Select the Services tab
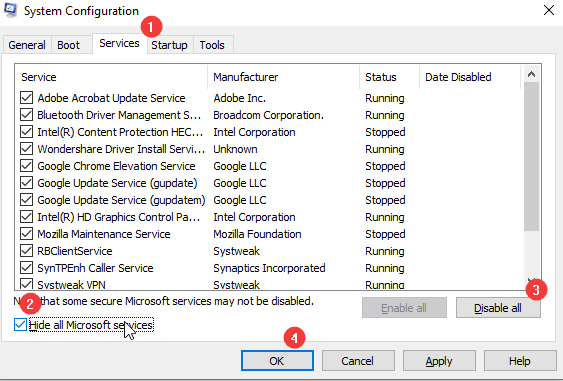 point(119,43)
